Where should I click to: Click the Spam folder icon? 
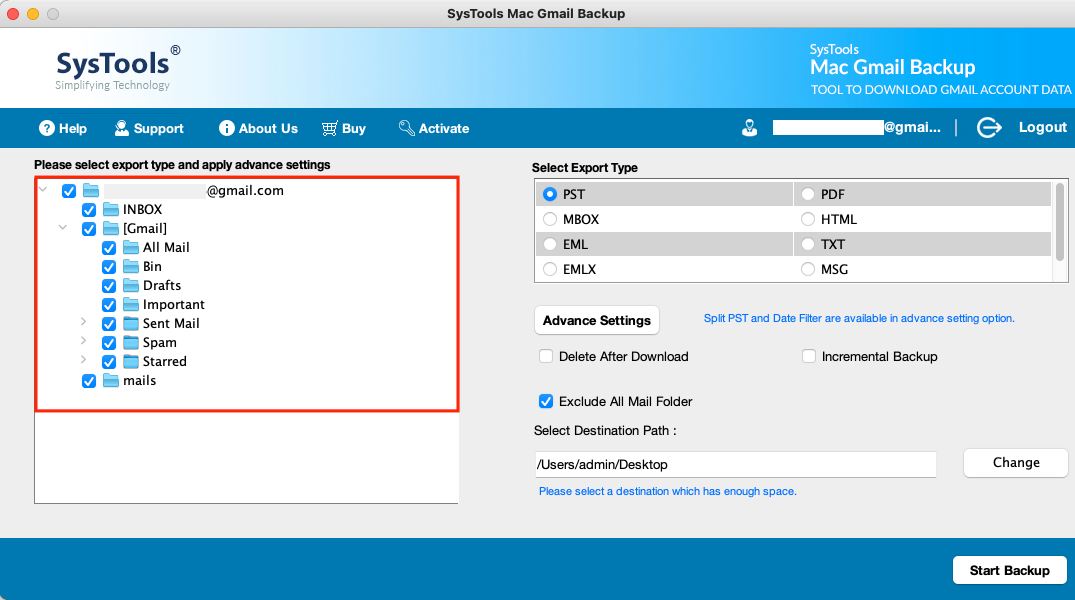coord(131,342)
